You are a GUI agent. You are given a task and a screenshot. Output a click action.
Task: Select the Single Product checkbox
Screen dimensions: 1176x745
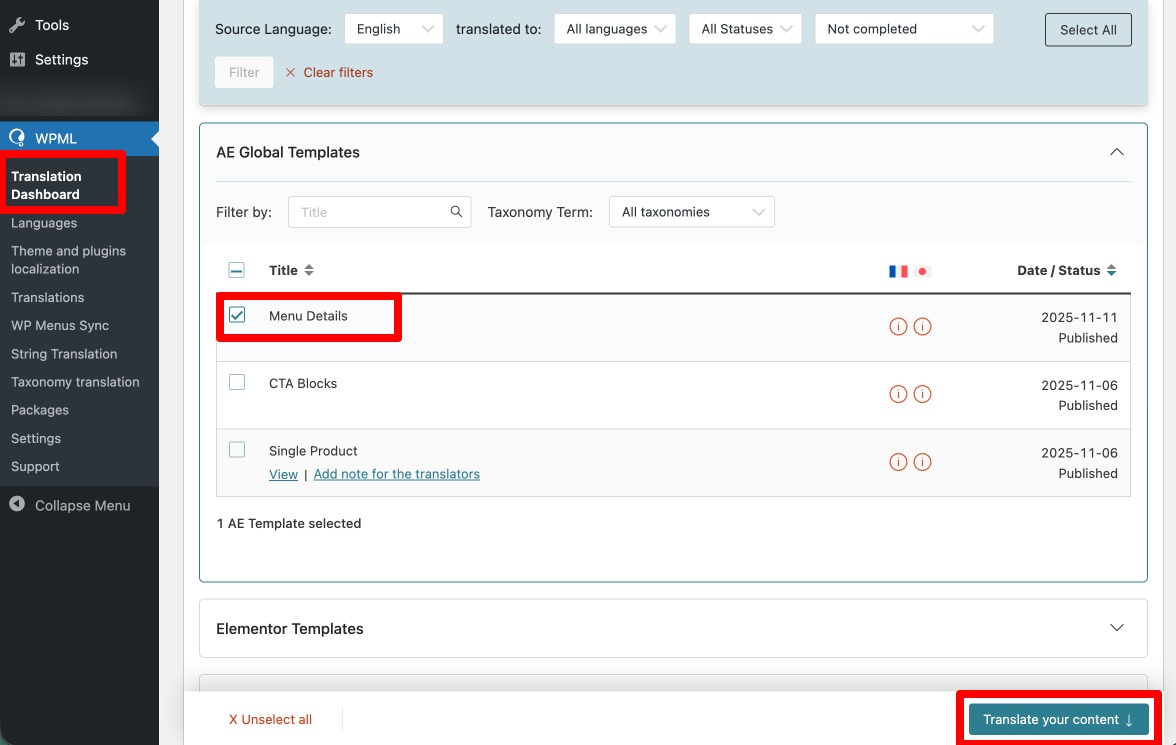click(237, 450)
